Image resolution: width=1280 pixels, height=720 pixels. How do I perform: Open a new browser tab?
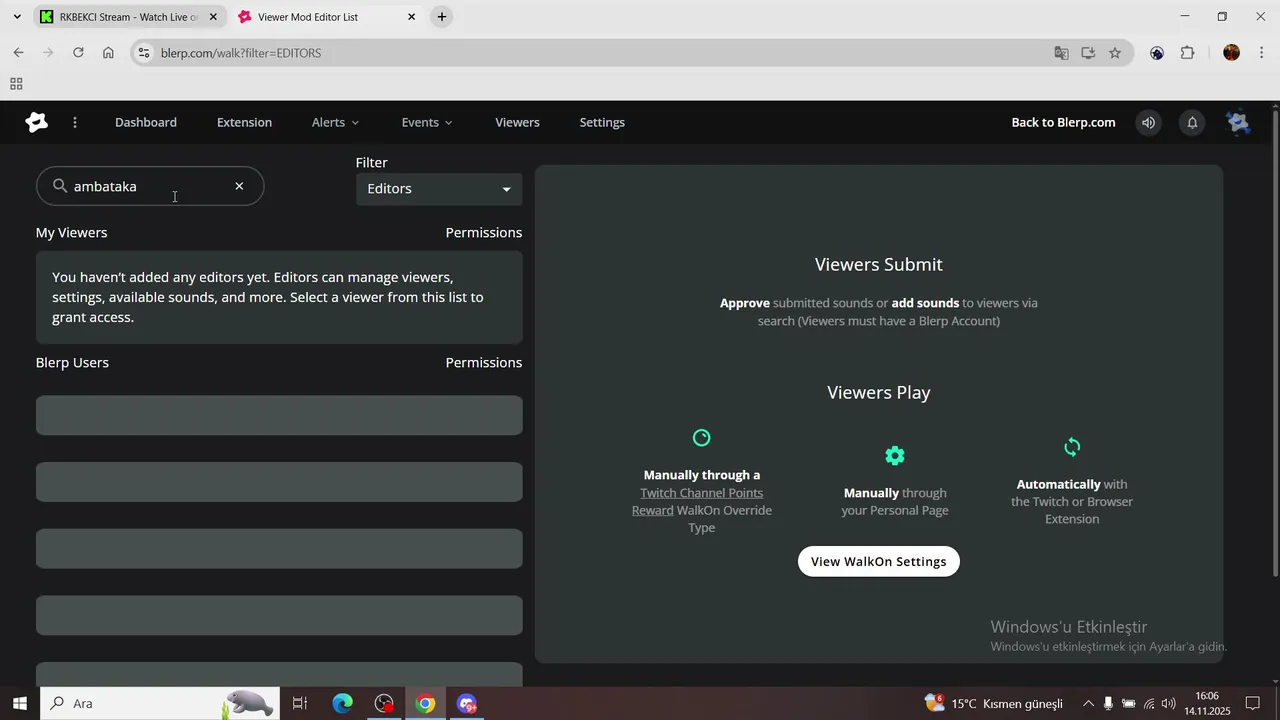coord(442,17)
